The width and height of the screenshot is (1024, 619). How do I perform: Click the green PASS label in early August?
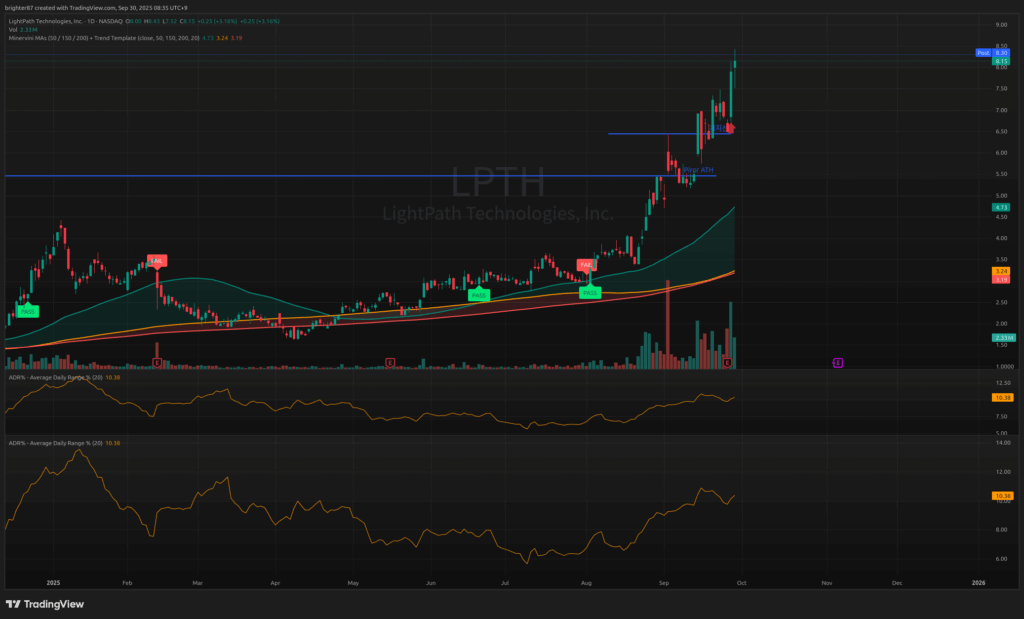(x=590, y=293)
